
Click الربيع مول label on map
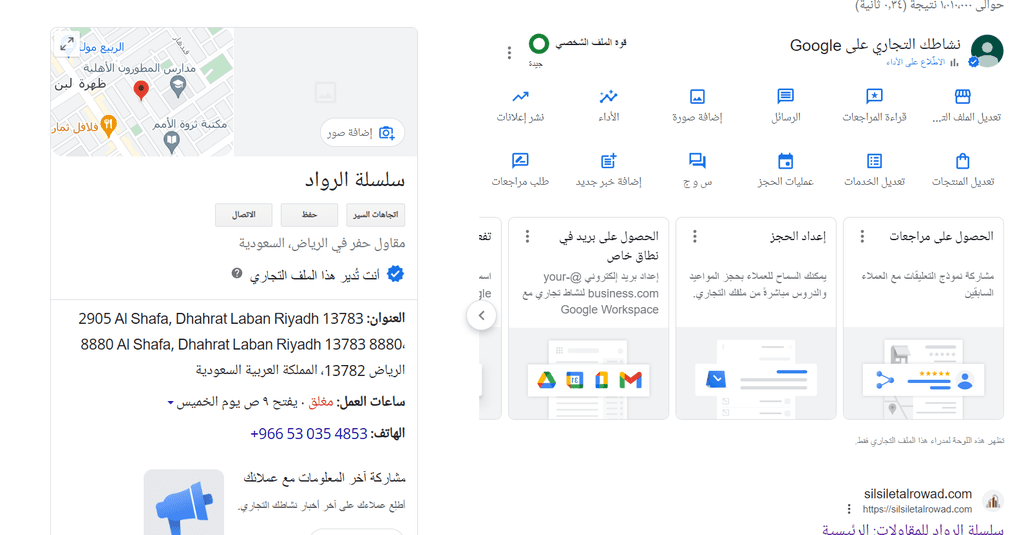click(102, 47)
